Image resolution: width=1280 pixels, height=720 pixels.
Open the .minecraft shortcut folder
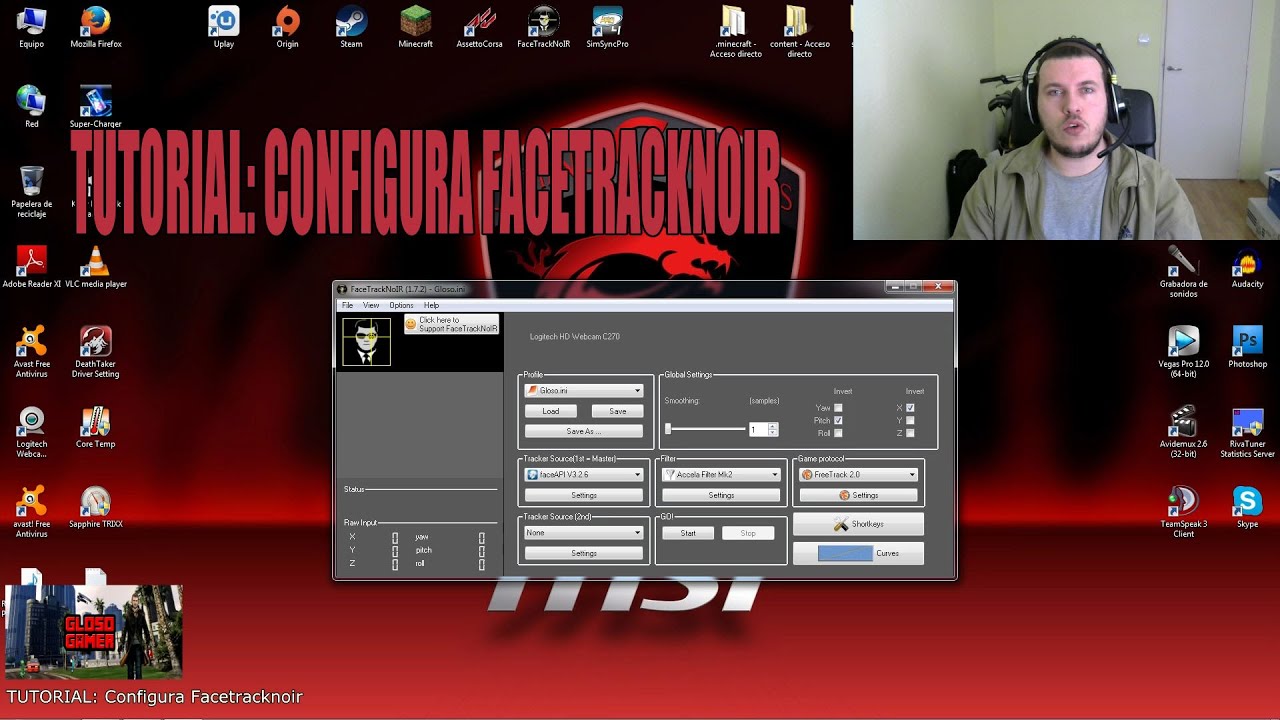point(735,31)
